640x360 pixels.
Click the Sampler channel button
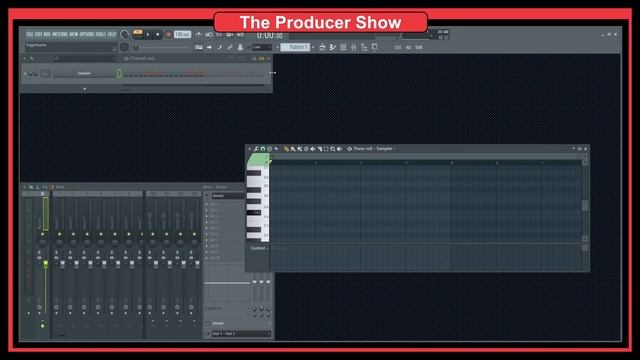coord(84,74)
